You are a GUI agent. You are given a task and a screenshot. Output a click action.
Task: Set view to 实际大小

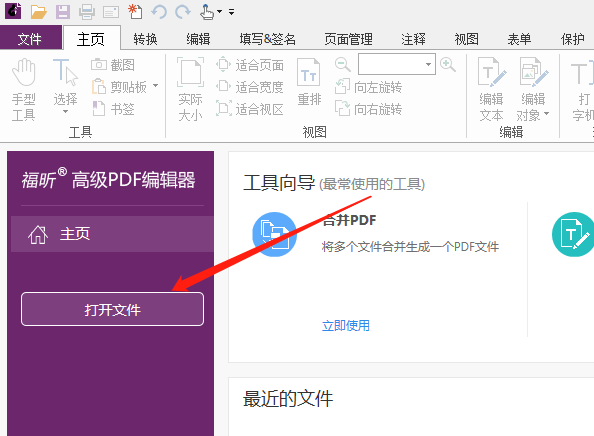190,90
